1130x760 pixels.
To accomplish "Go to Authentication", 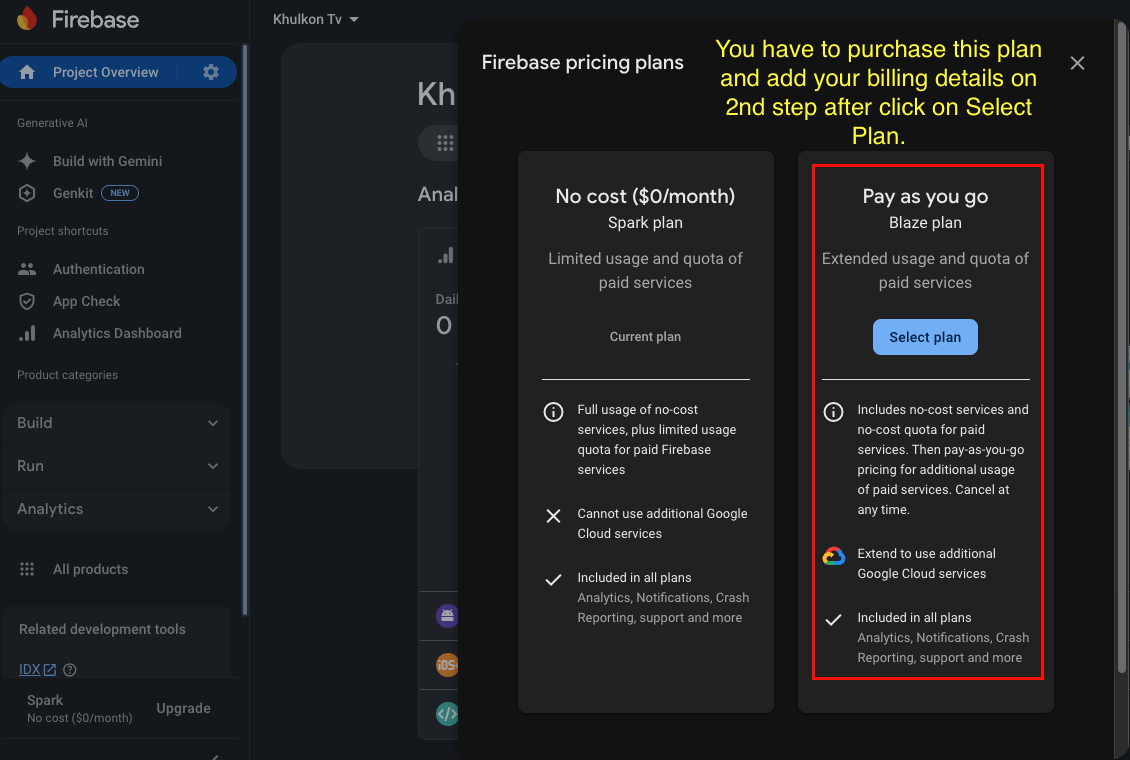I will [x=99, y=269].
